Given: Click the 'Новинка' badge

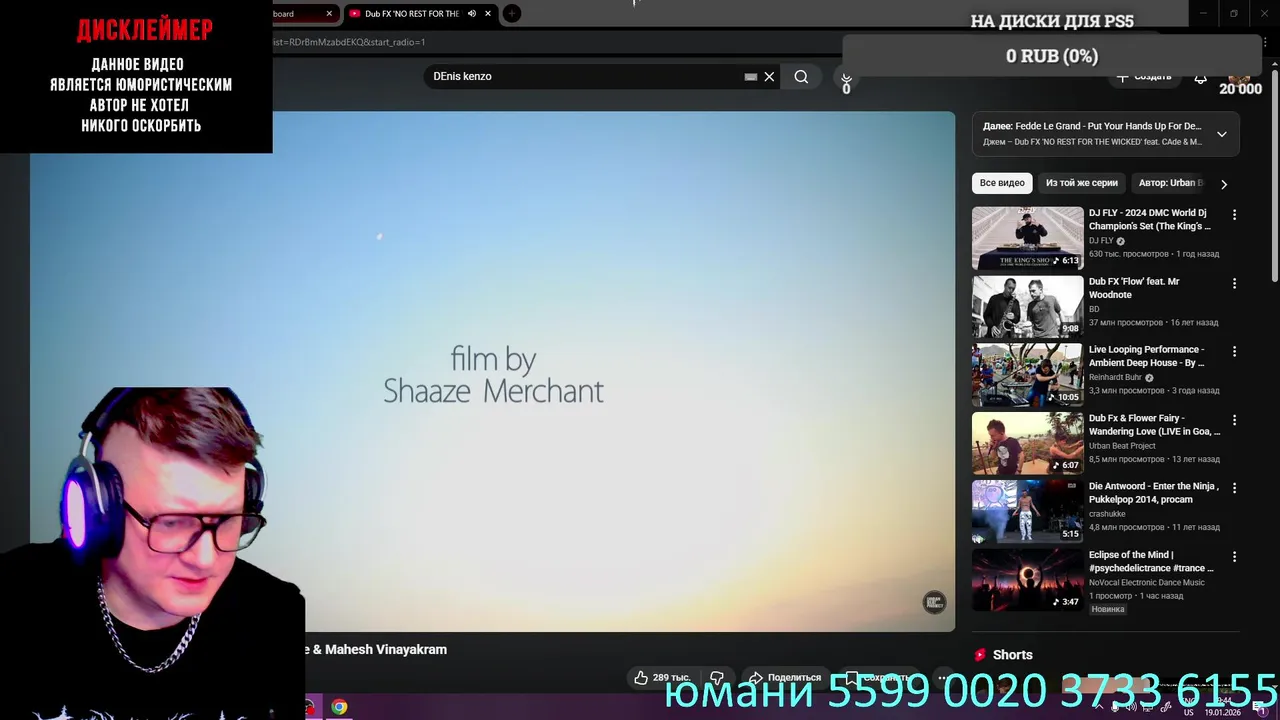Looking at the screenshot, I should tap(1108, 609).
